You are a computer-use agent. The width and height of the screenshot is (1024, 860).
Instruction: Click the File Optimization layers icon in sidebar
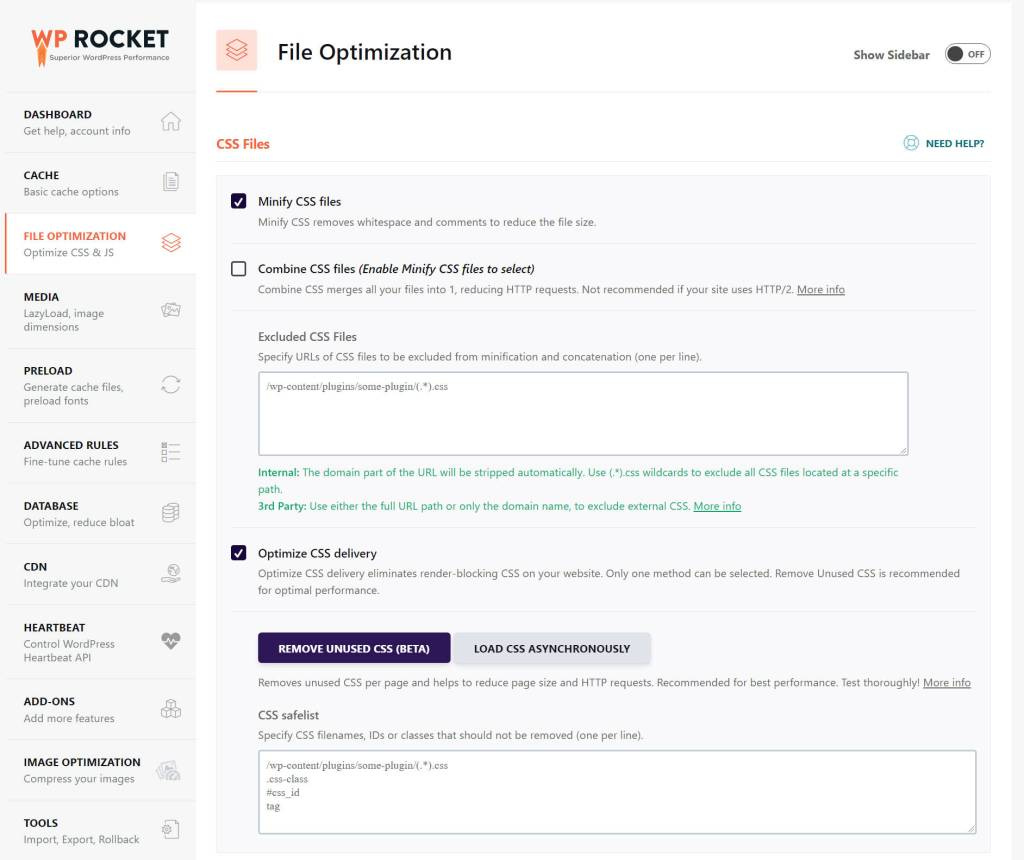[170, 242]
